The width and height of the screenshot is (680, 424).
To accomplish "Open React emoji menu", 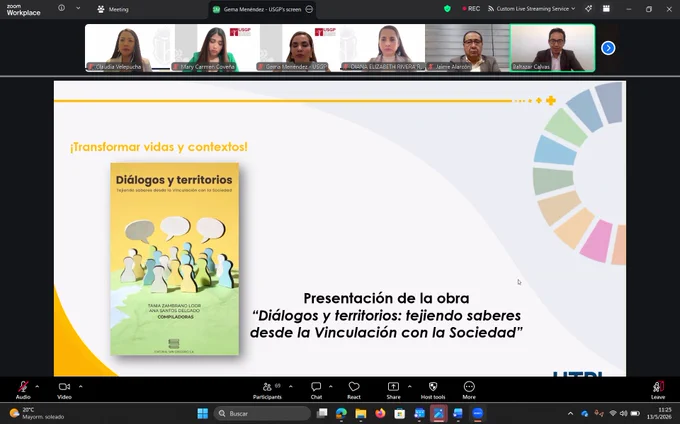I will [354, 390].
